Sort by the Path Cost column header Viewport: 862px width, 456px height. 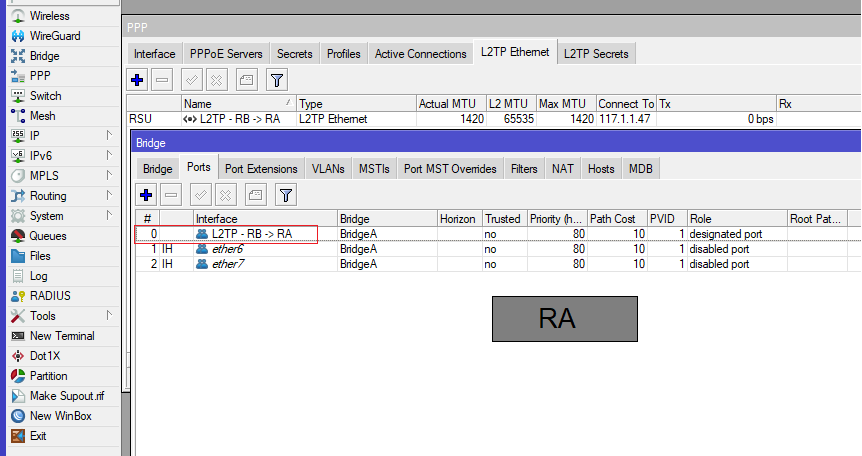point(616,218)
